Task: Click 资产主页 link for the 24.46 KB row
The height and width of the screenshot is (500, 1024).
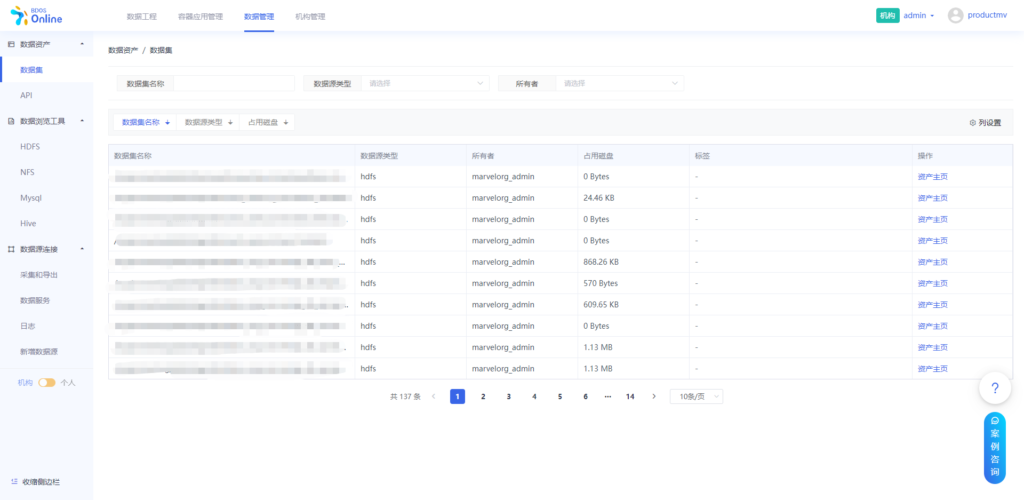Action: click(932, 198)
